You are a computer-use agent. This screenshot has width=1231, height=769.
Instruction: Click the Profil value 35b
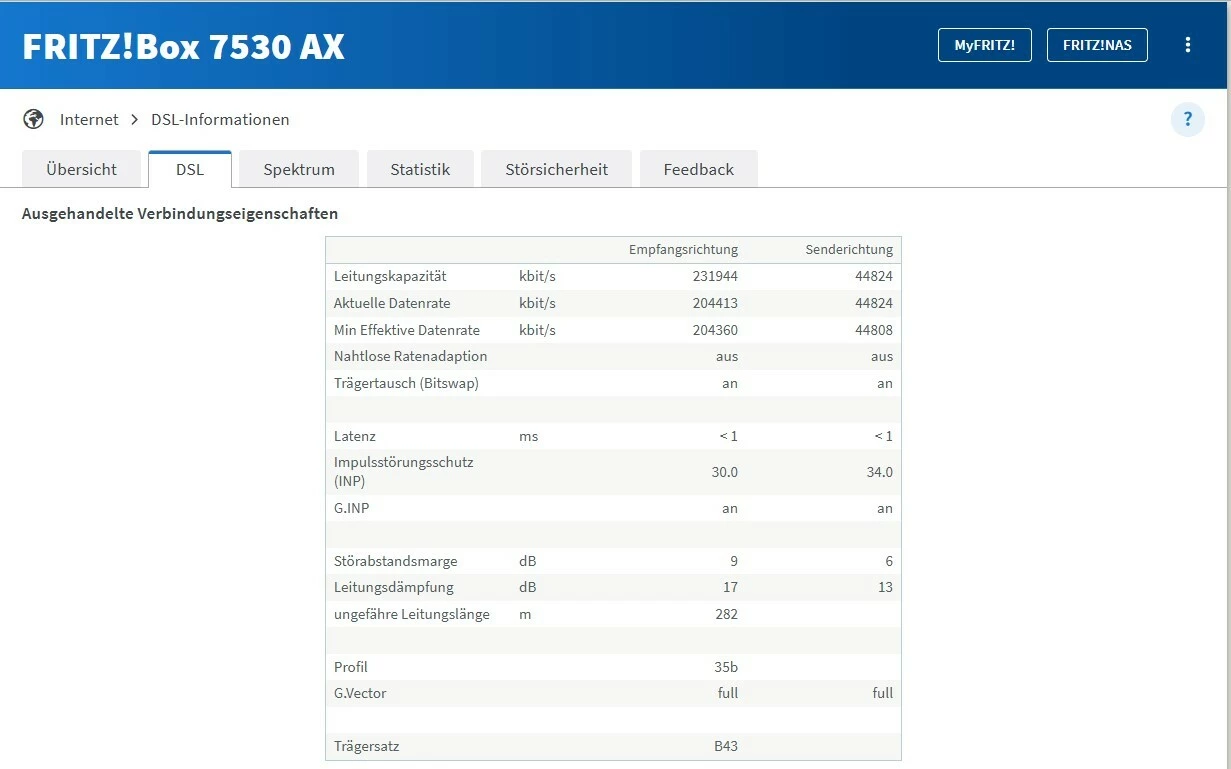pyautogui.click(x=726, y=667)
